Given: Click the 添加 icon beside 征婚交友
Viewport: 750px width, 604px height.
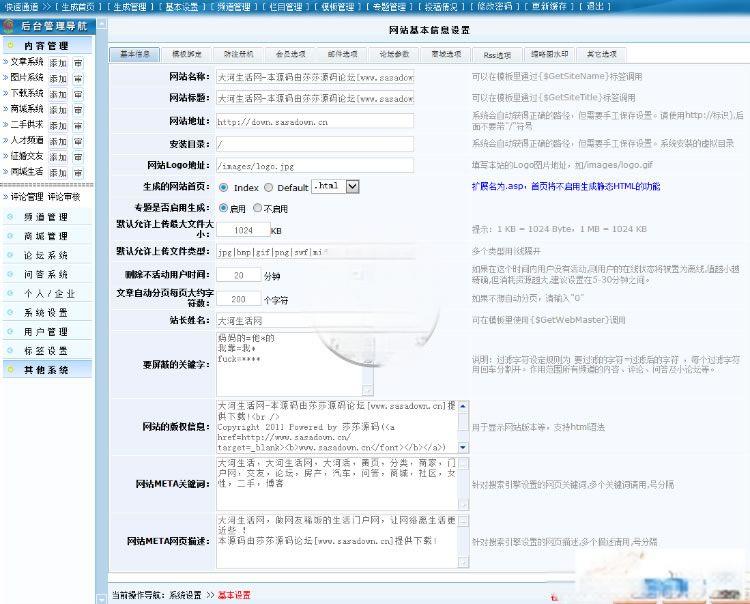Looking at the screenshot, I should pyautogui.click(x=58, y=156).
